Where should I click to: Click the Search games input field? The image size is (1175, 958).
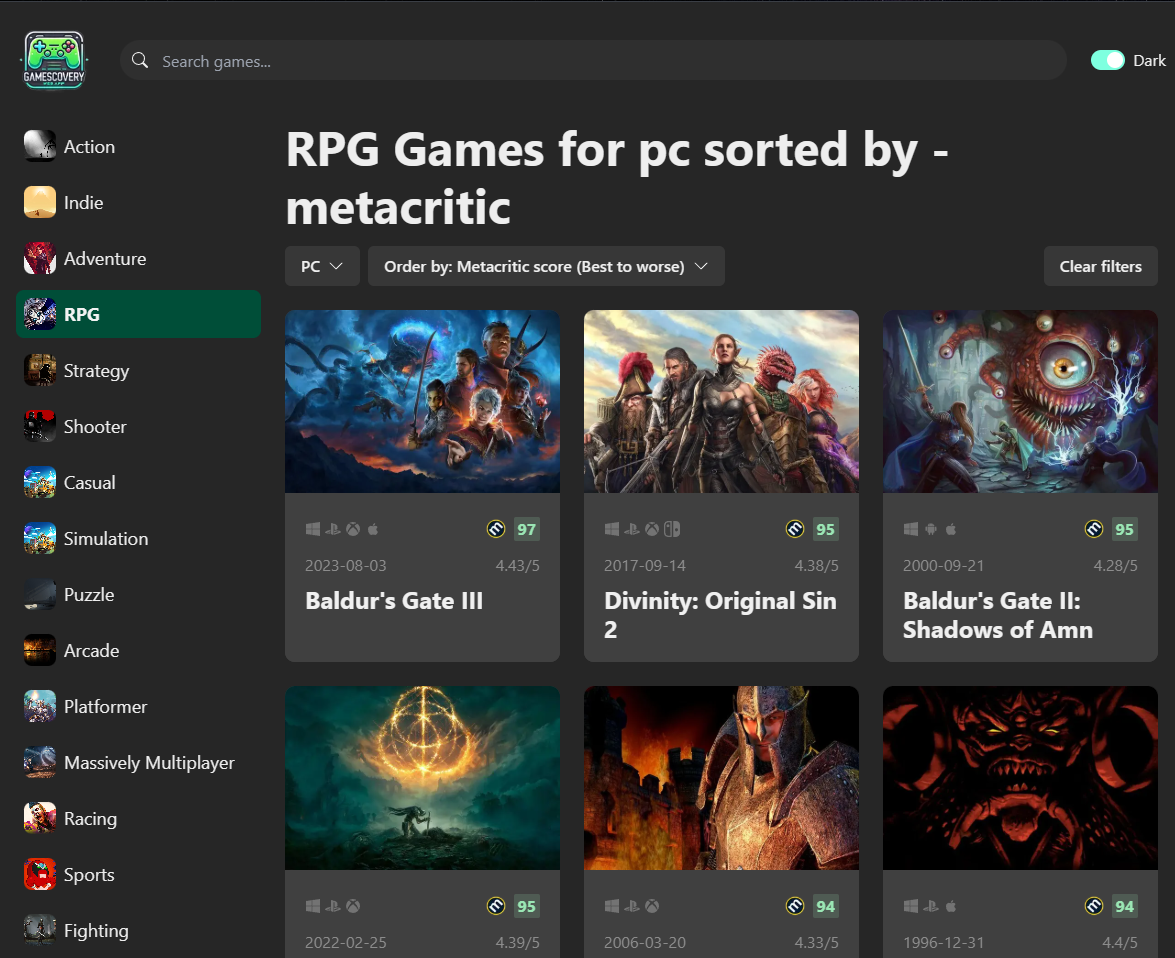click(x=593, y=60)
